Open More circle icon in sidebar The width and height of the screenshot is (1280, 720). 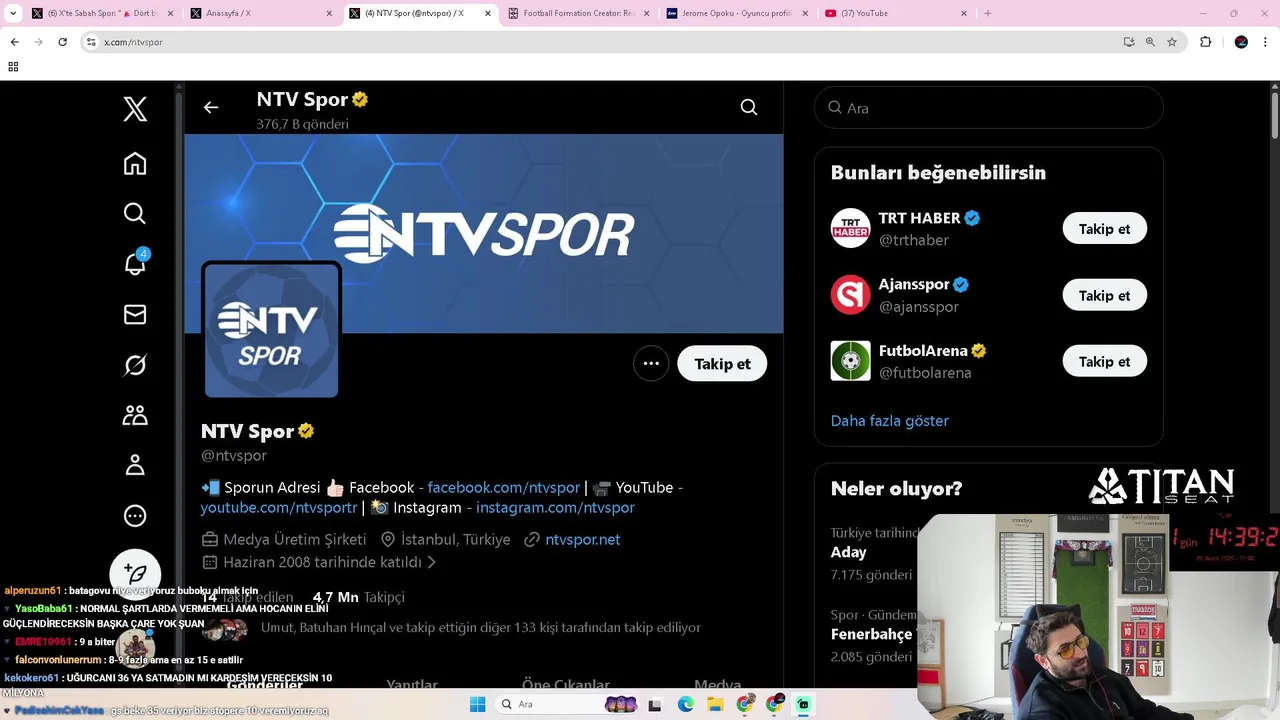tap(135, 515)
